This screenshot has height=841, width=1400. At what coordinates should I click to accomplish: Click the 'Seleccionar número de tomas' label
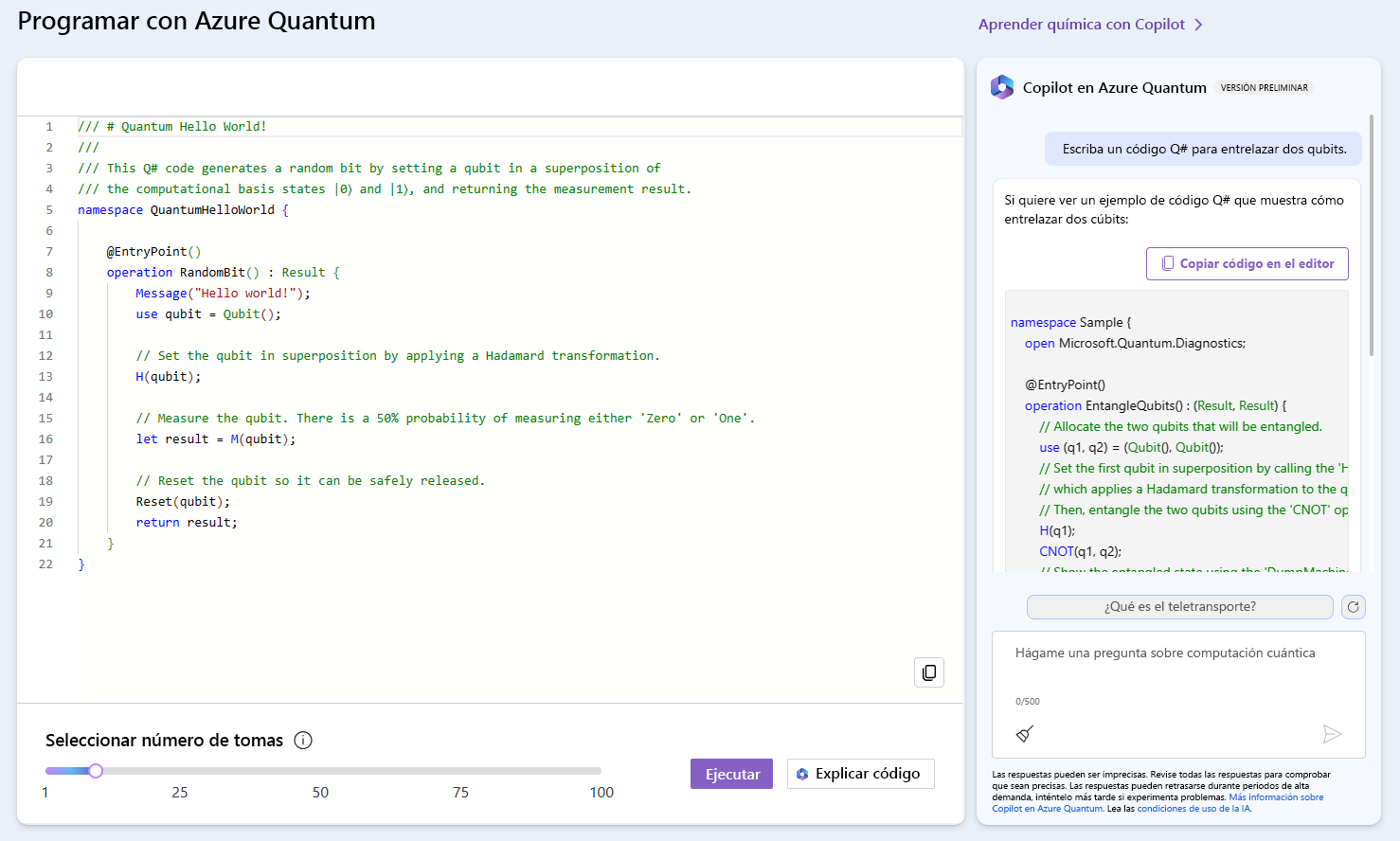(164, 741)
